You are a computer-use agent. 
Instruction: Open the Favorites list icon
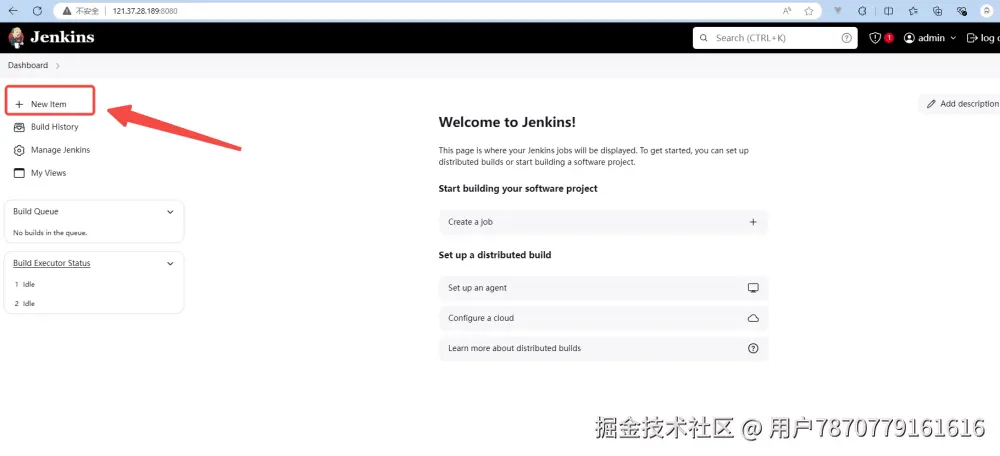[913, 11]
